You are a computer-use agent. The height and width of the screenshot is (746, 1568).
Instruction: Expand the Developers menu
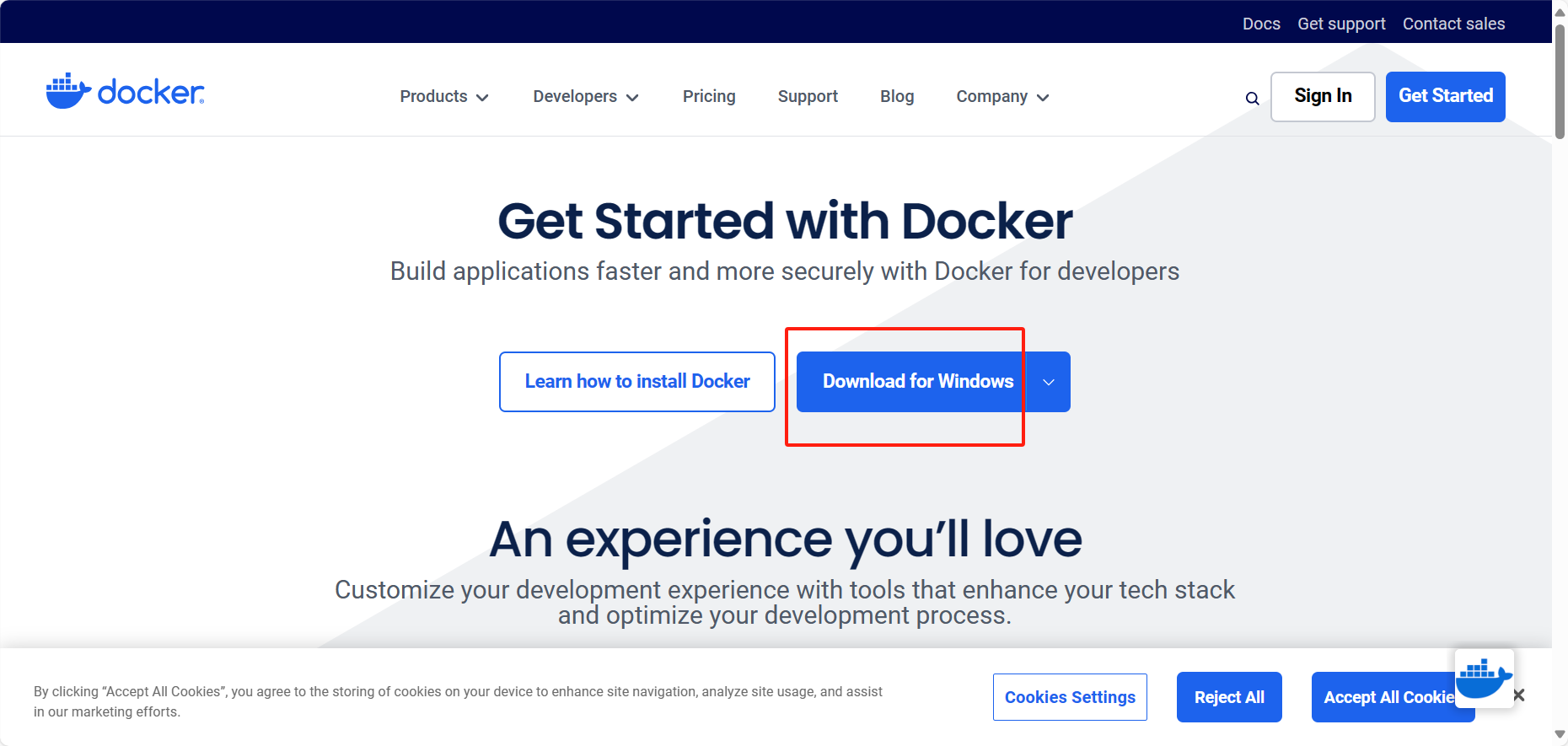586,97
